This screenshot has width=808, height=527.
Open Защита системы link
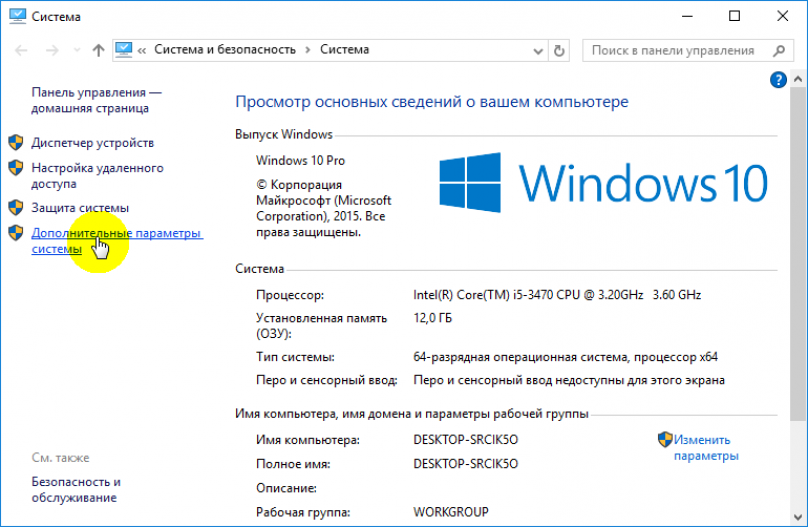(80, 208)
